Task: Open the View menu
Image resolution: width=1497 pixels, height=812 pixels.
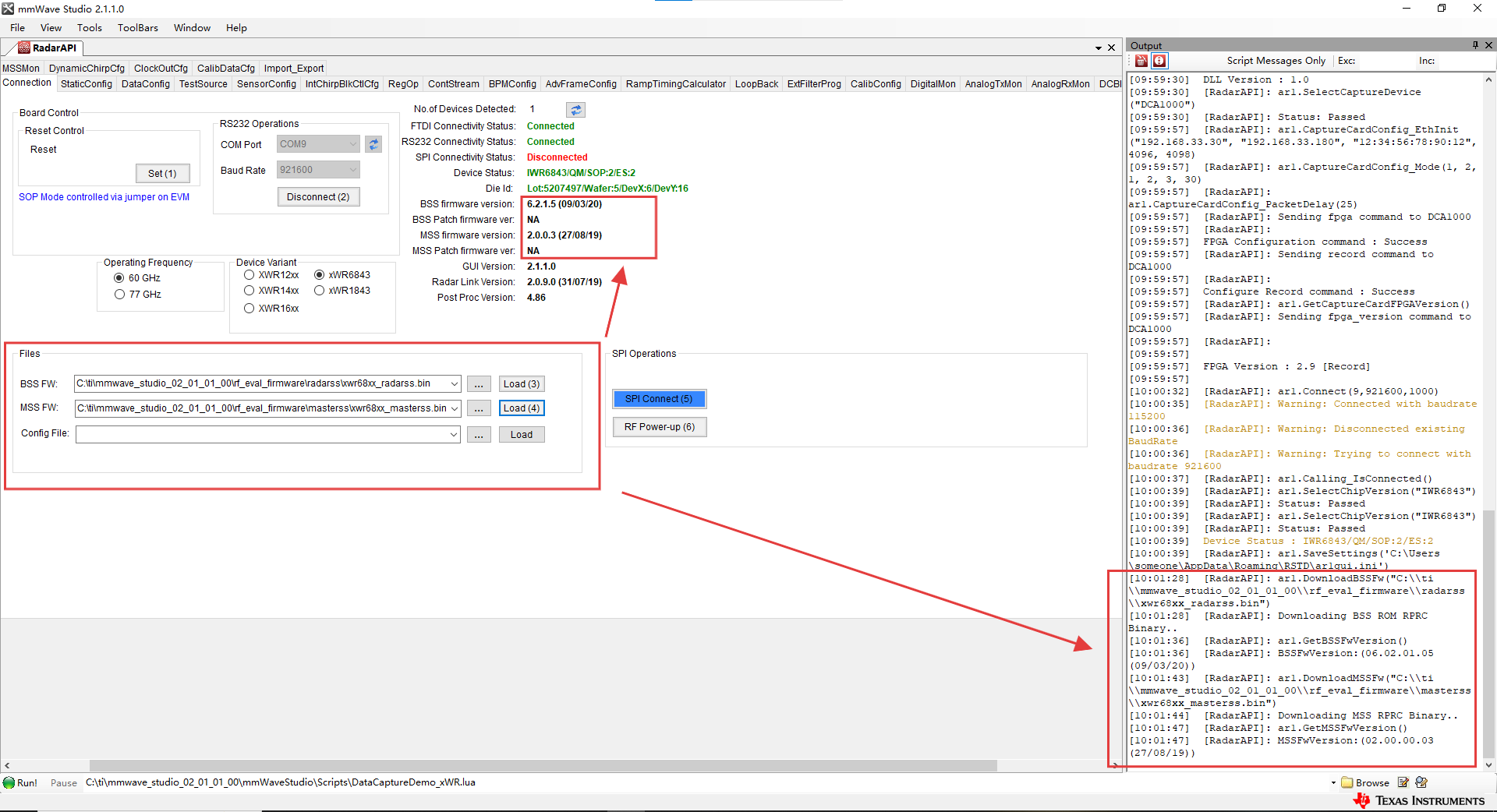Action: pos(51,28)
